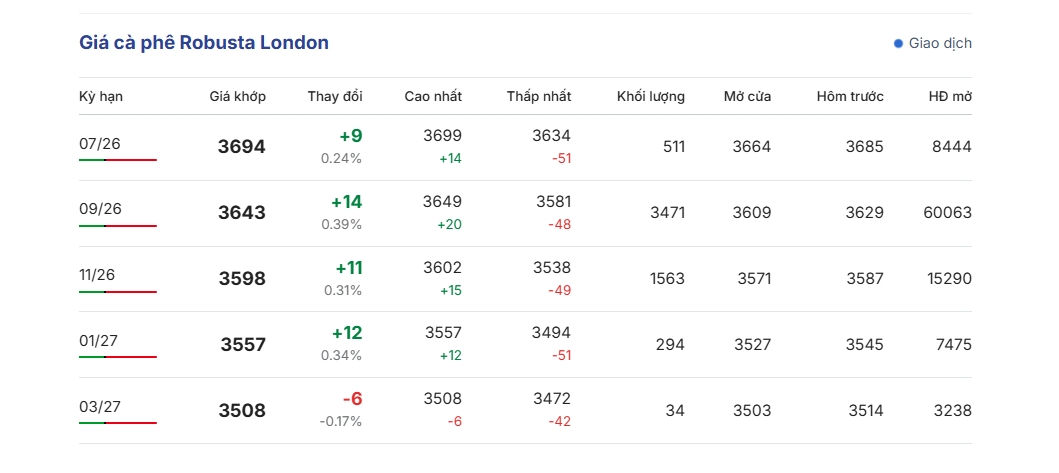The height and width of the screenshot is (473, 1059).
Task: Click the Giao dịch indicator label
Action: pos(940,43)
